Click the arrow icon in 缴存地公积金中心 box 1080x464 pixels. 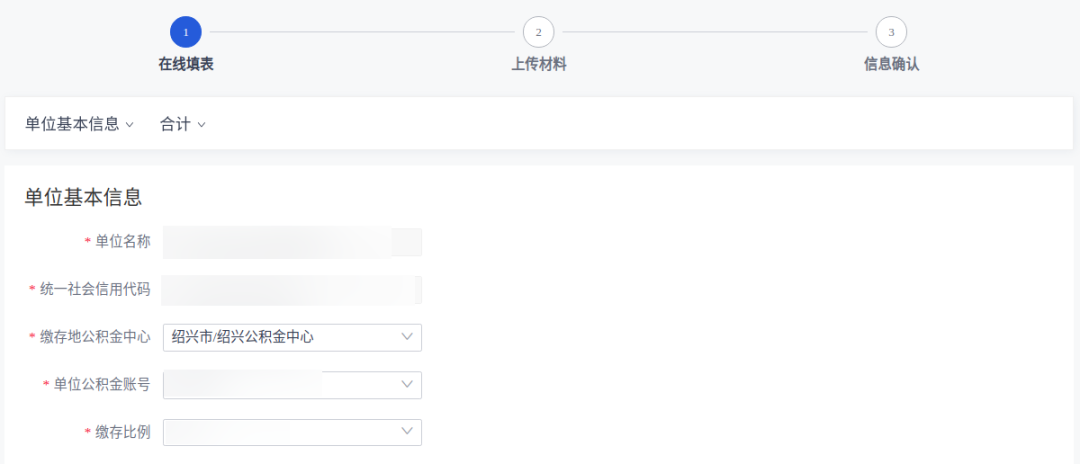click(407, 337)
